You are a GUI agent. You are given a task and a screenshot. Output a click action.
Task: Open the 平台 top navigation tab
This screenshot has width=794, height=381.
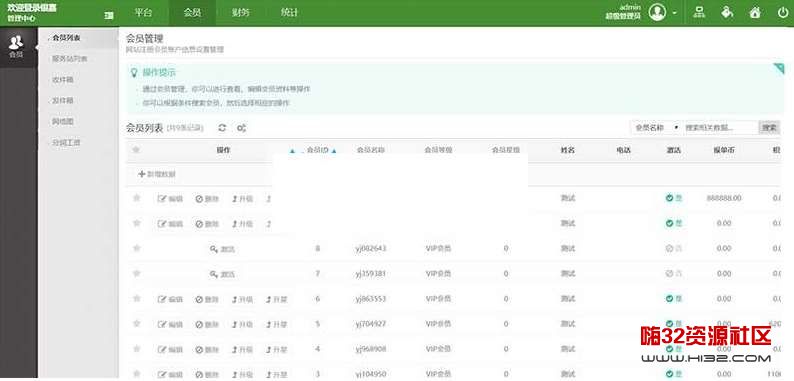tap(144, 13)
